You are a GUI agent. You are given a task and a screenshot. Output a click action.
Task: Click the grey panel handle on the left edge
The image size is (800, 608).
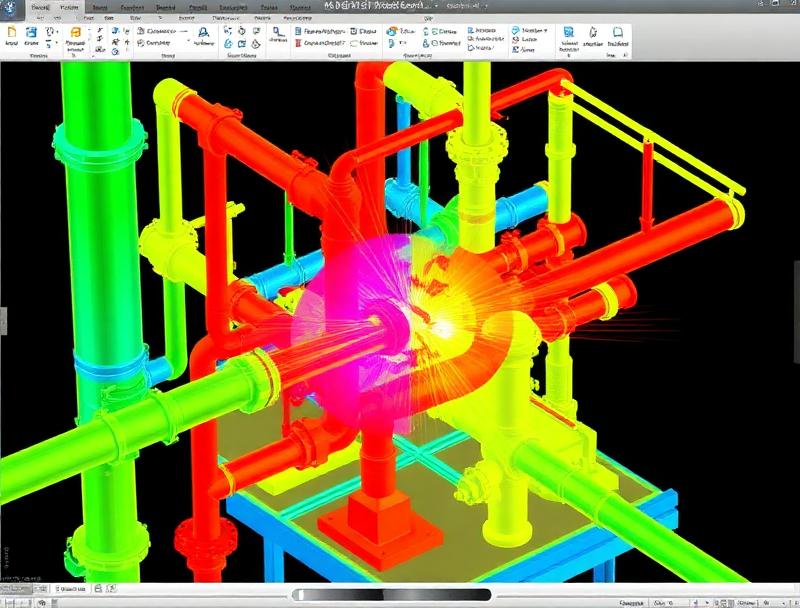point(3,321)
